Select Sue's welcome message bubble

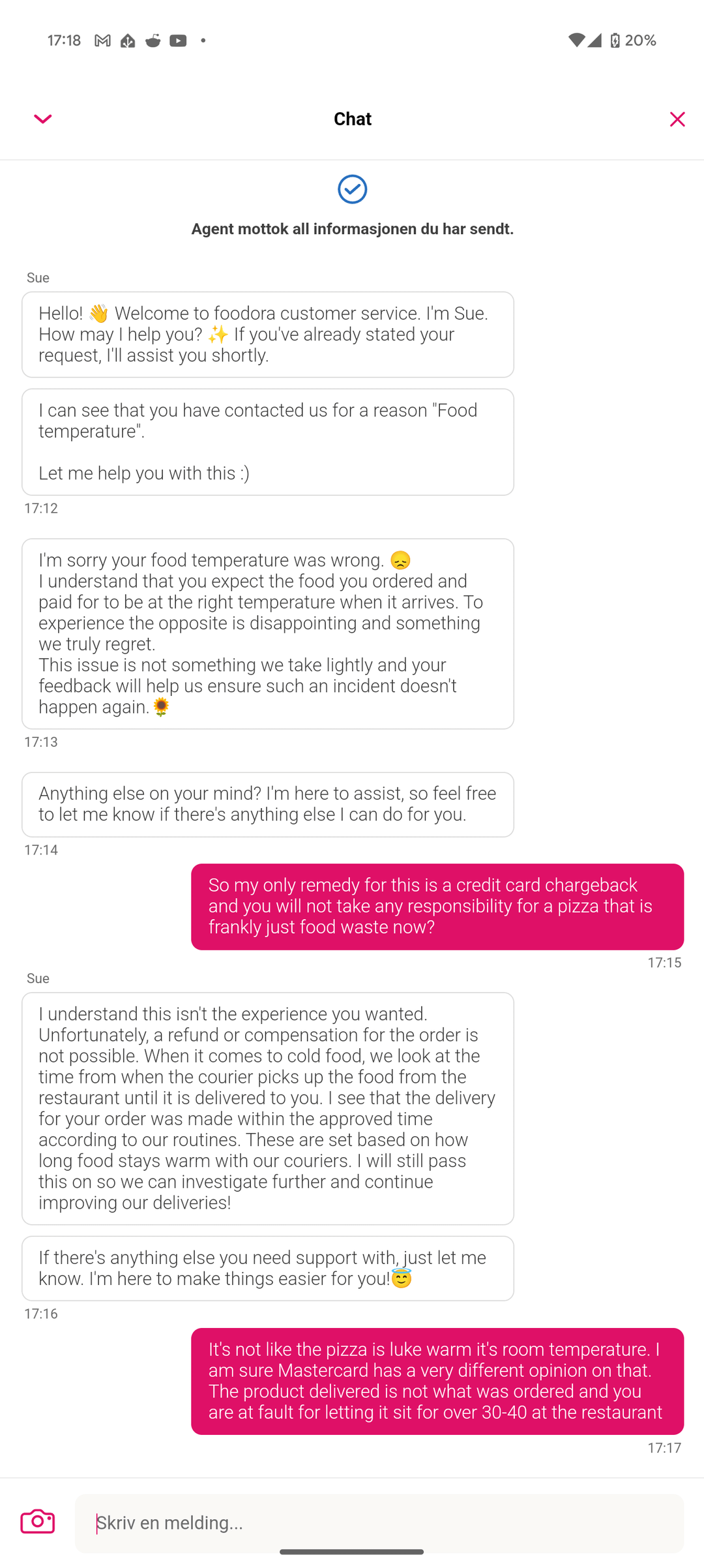(x=268, y=335)
